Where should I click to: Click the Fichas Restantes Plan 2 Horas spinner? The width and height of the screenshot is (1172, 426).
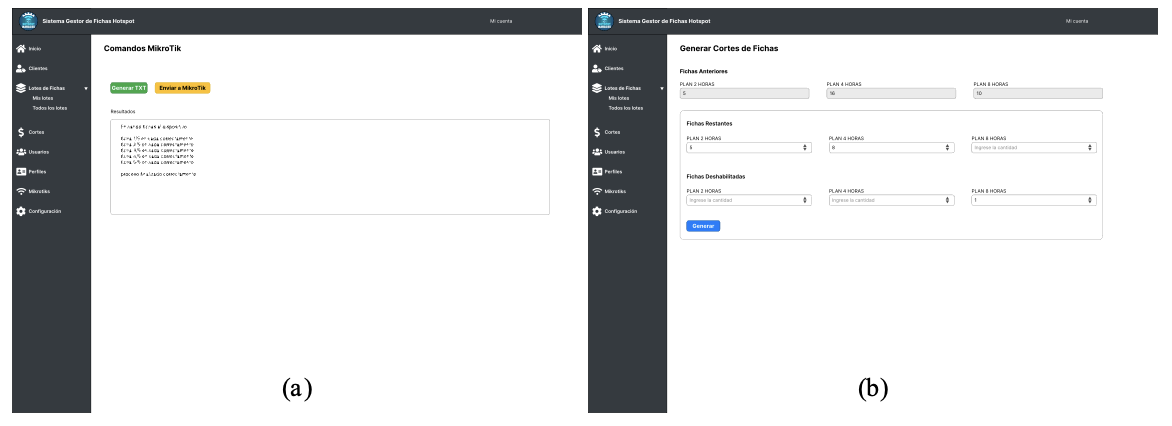806,147
